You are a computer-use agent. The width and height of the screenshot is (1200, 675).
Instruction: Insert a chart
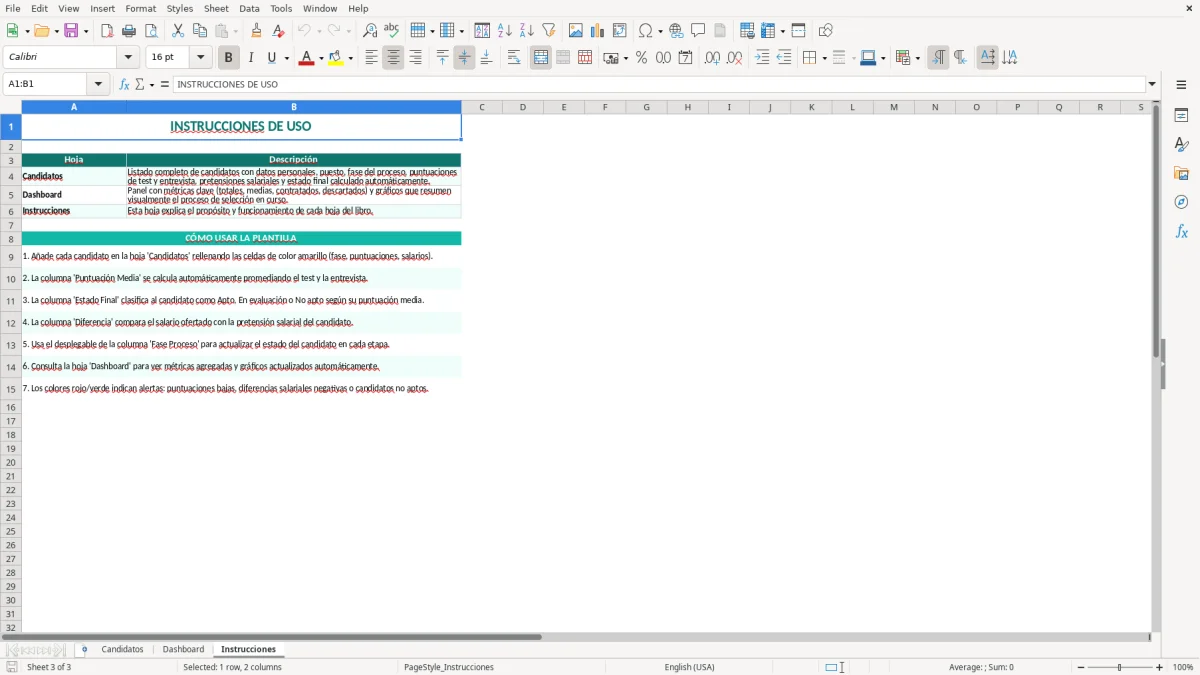598,31
